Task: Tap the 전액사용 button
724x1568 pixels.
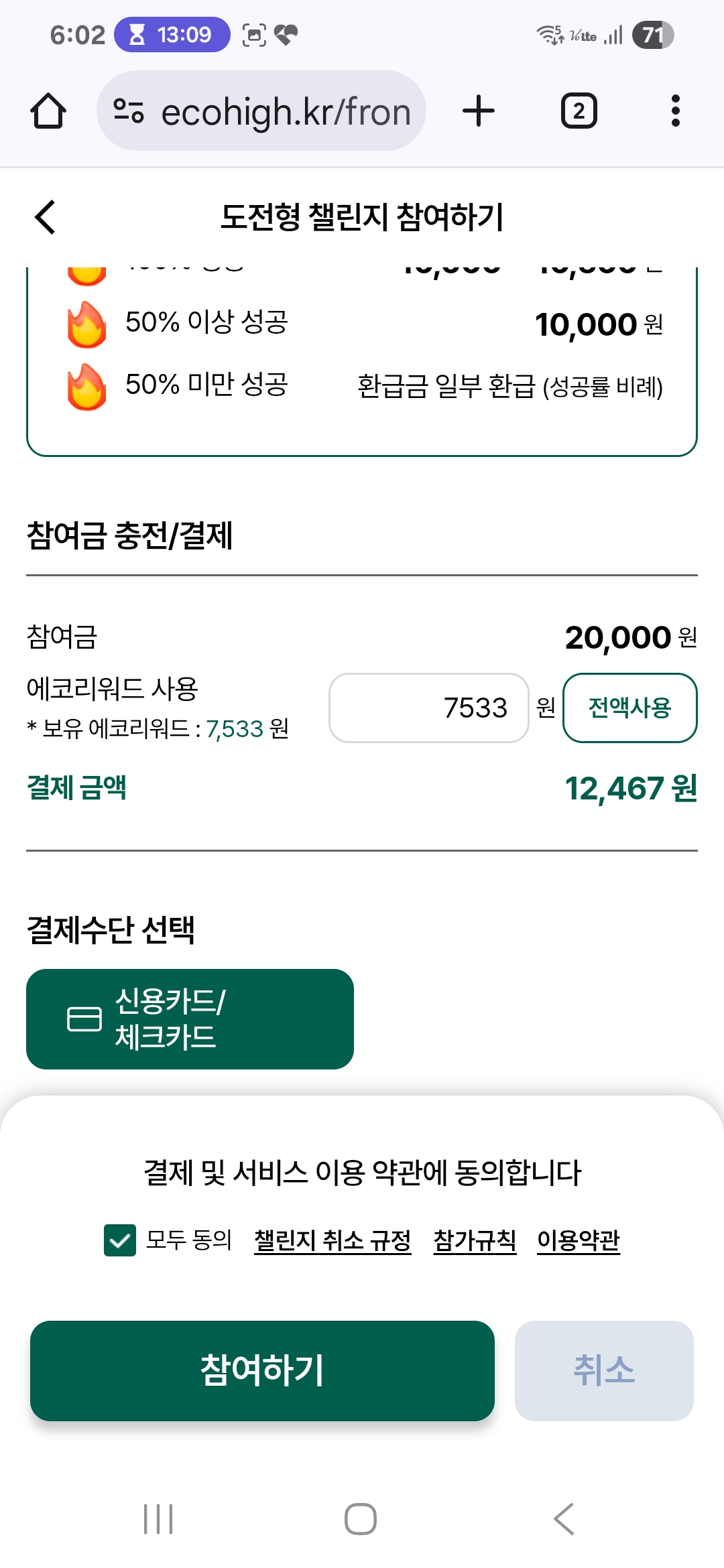Action: point(629,708)
